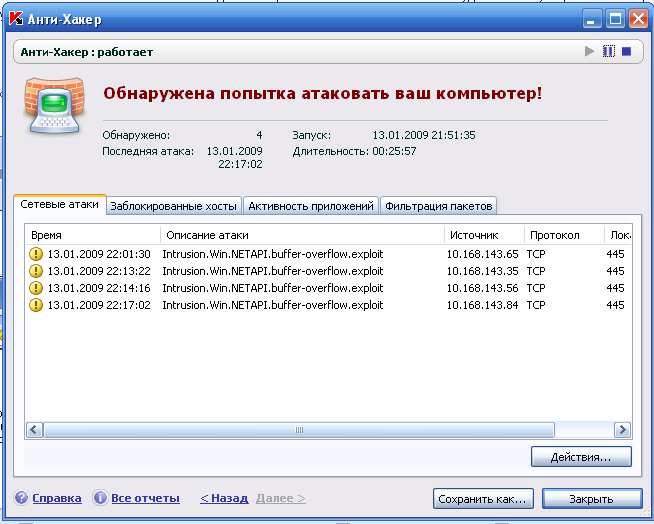
Task: Click the Длительность value 00:25:57
Action: (x=394, y=151)
